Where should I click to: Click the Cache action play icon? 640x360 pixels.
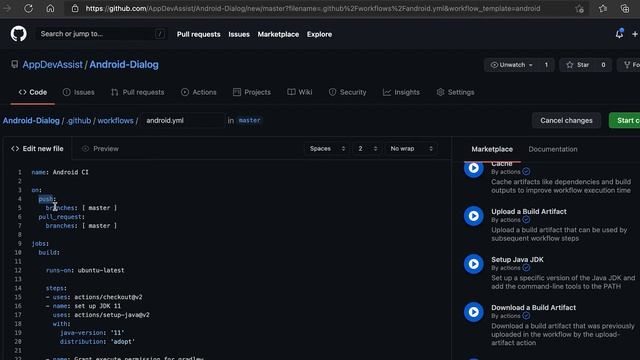click(473, 168)
